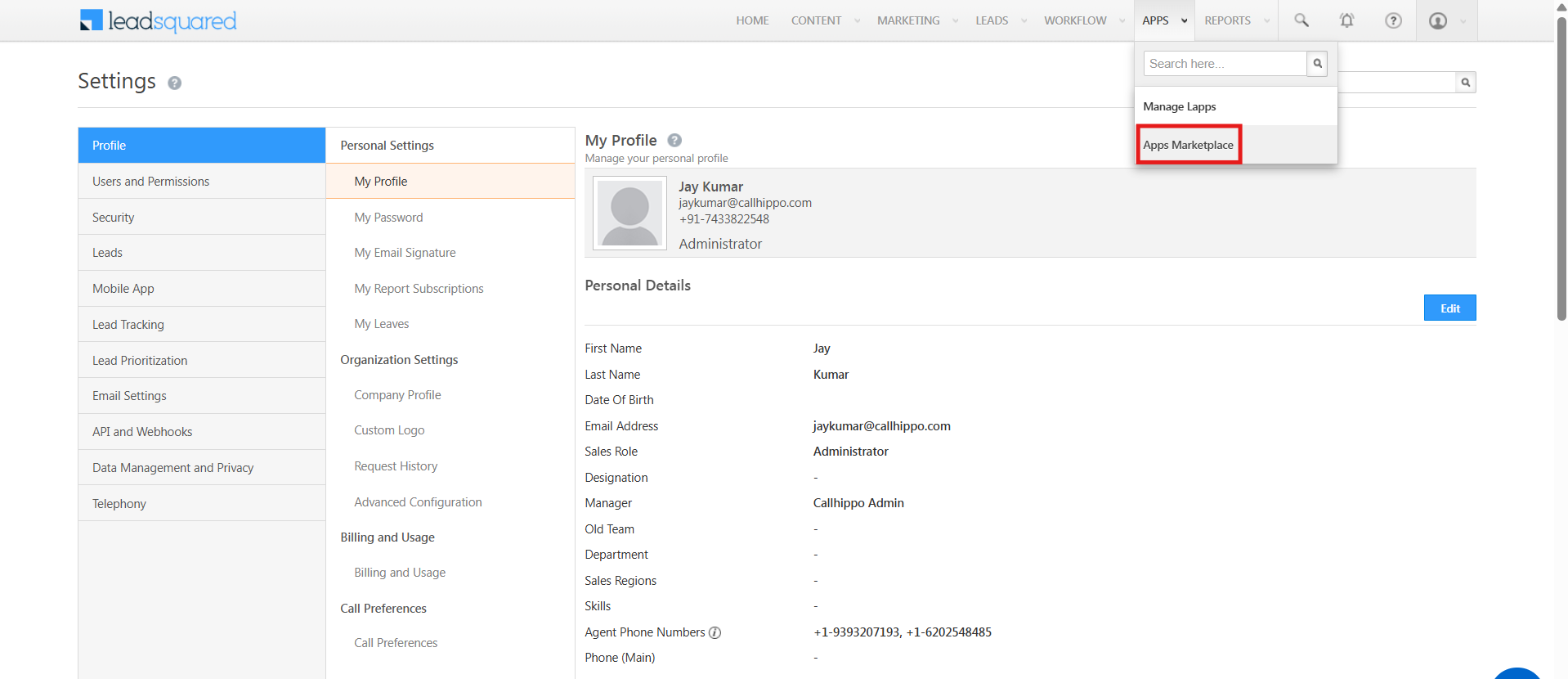Click the +91-7433822548 phone number
Image resolution: width=1568 pixels, height=679 pixels.
click(724, 219)
